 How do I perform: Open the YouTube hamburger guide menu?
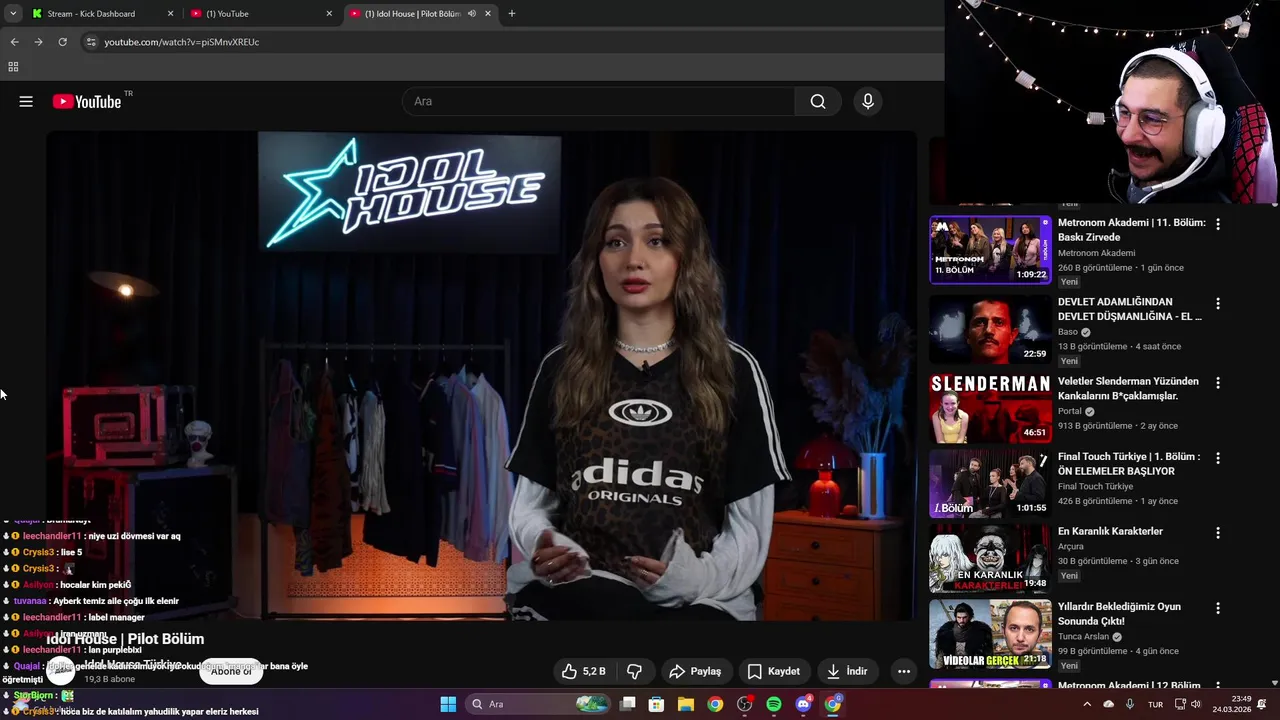coord(26,101)
